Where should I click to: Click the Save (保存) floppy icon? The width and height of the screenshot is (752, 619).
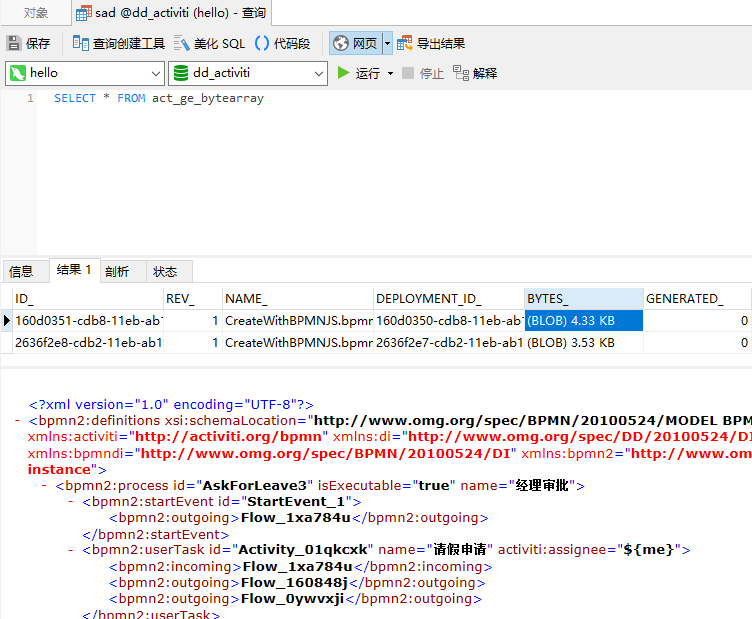click(x=14, y=44)
